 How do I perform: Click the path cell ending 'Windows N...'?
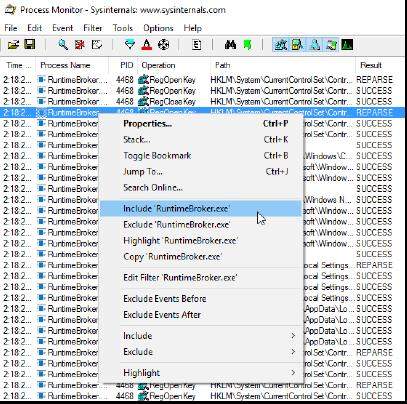coord(328,200)
